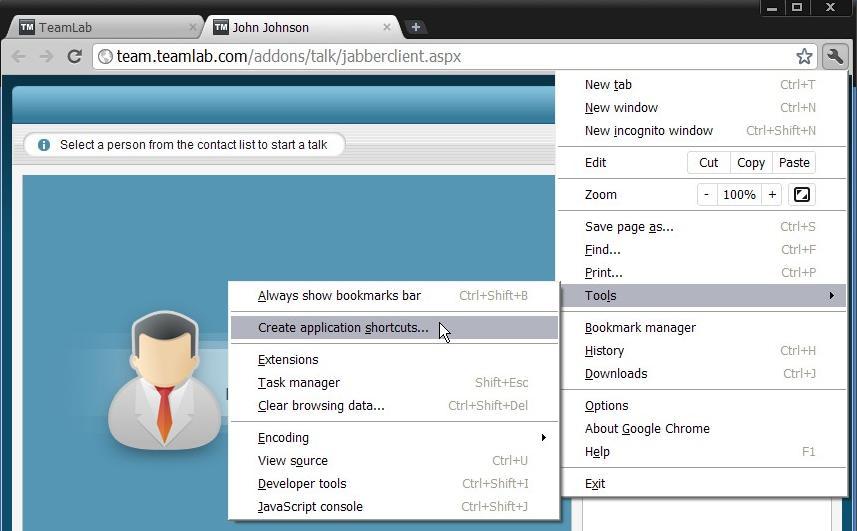Toggle Always show bookmarks bar
The image size is (857, 531).
pos(394,296)
